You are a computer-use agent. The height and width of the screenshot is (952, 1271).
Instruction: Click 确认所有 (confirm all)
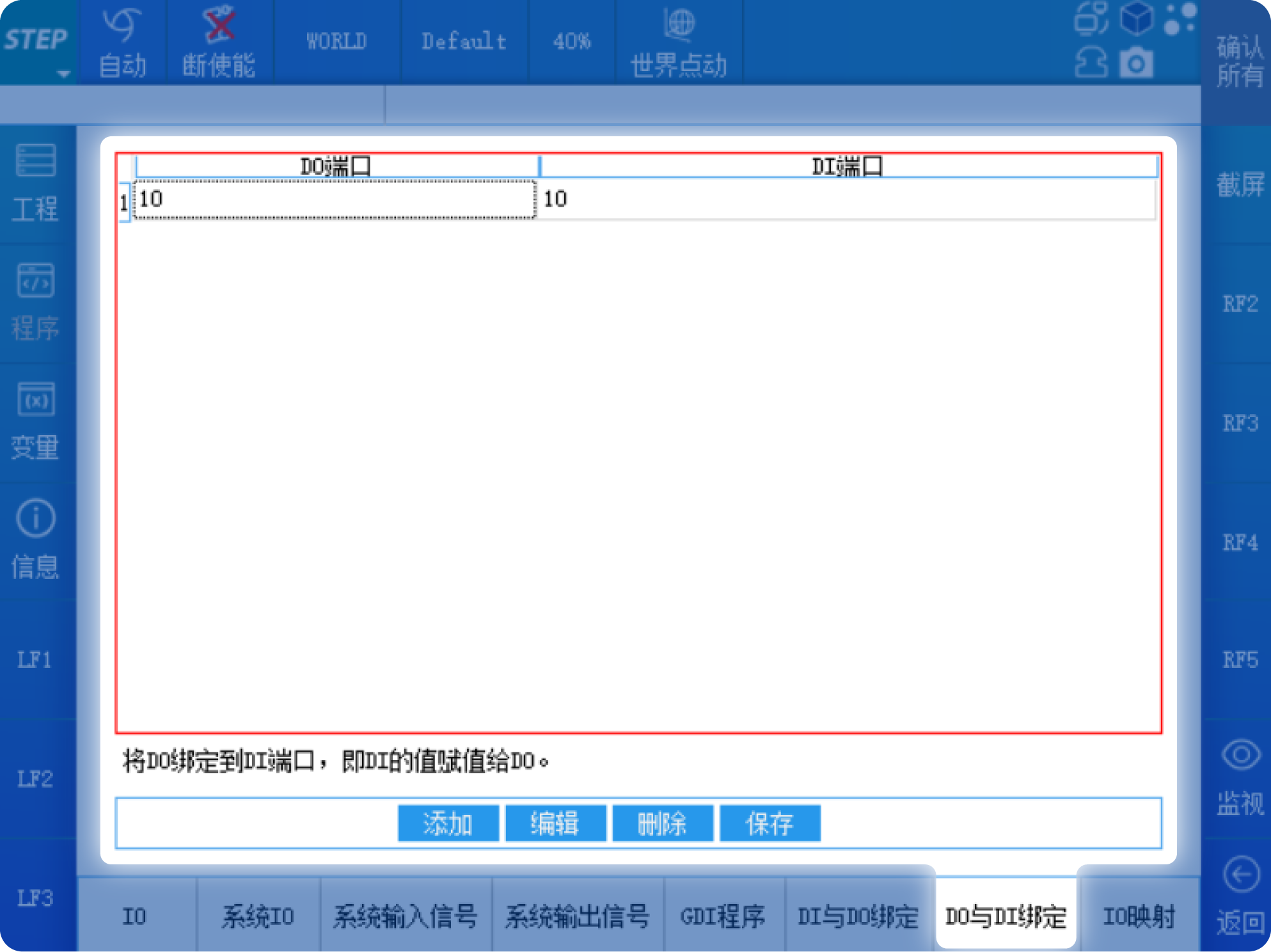tap(1239, 61)
